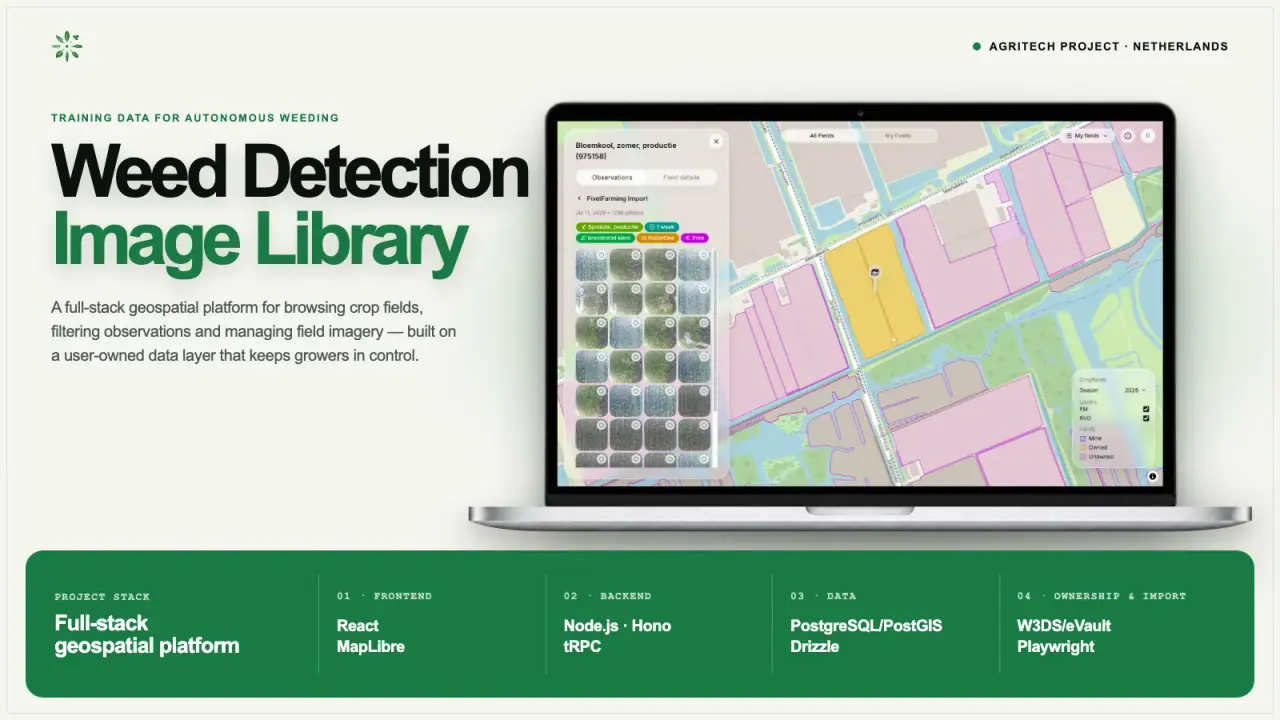Click the "W3DS/eVault" ownership entry
The height and width of the screenshot is (720, 1280).
coord(1064,626)
